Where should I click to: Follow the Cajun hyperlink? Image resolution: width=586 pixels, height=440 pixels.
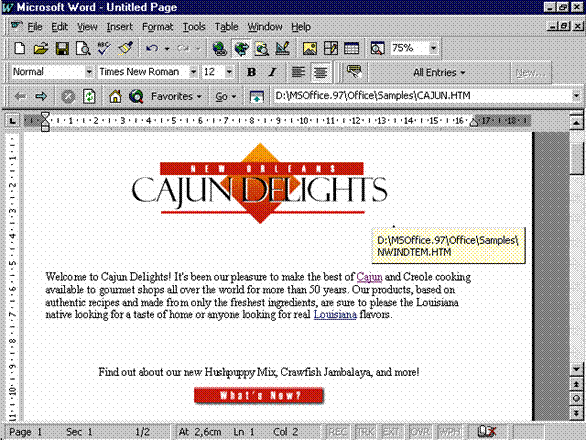click(369, 277)
